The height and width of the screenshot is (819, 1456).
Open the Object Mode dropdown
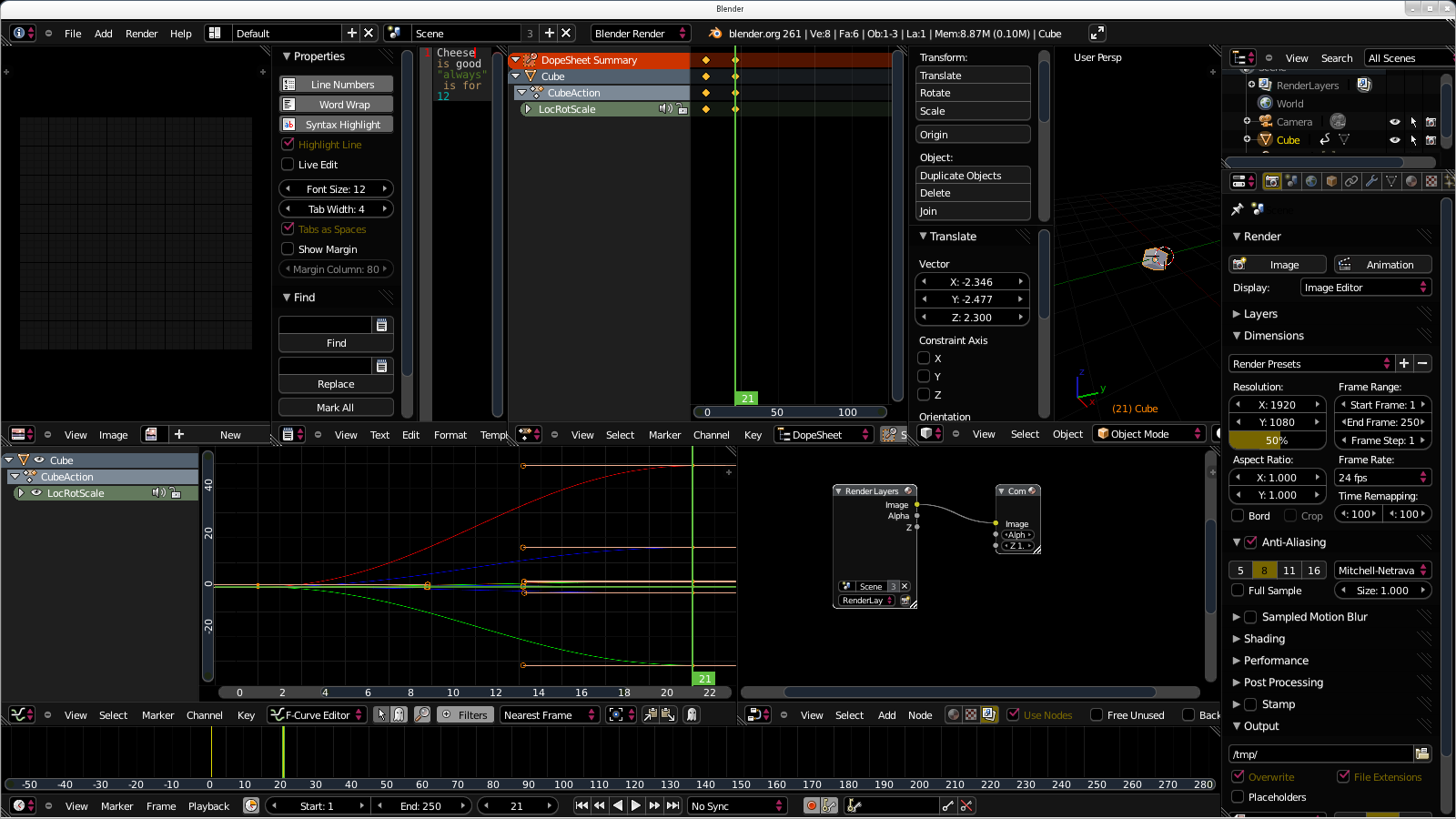pyautogui.click(x=1149, y=434)
